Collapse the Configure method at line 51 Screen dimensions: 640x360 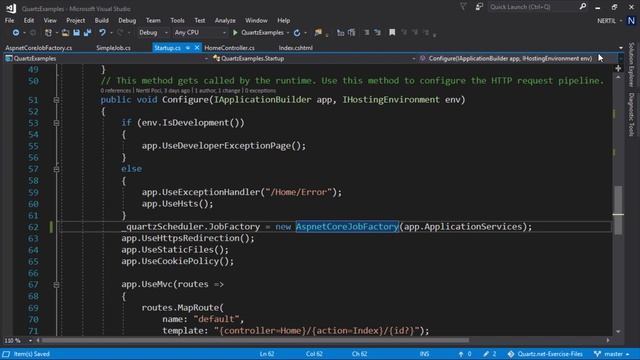56,100
